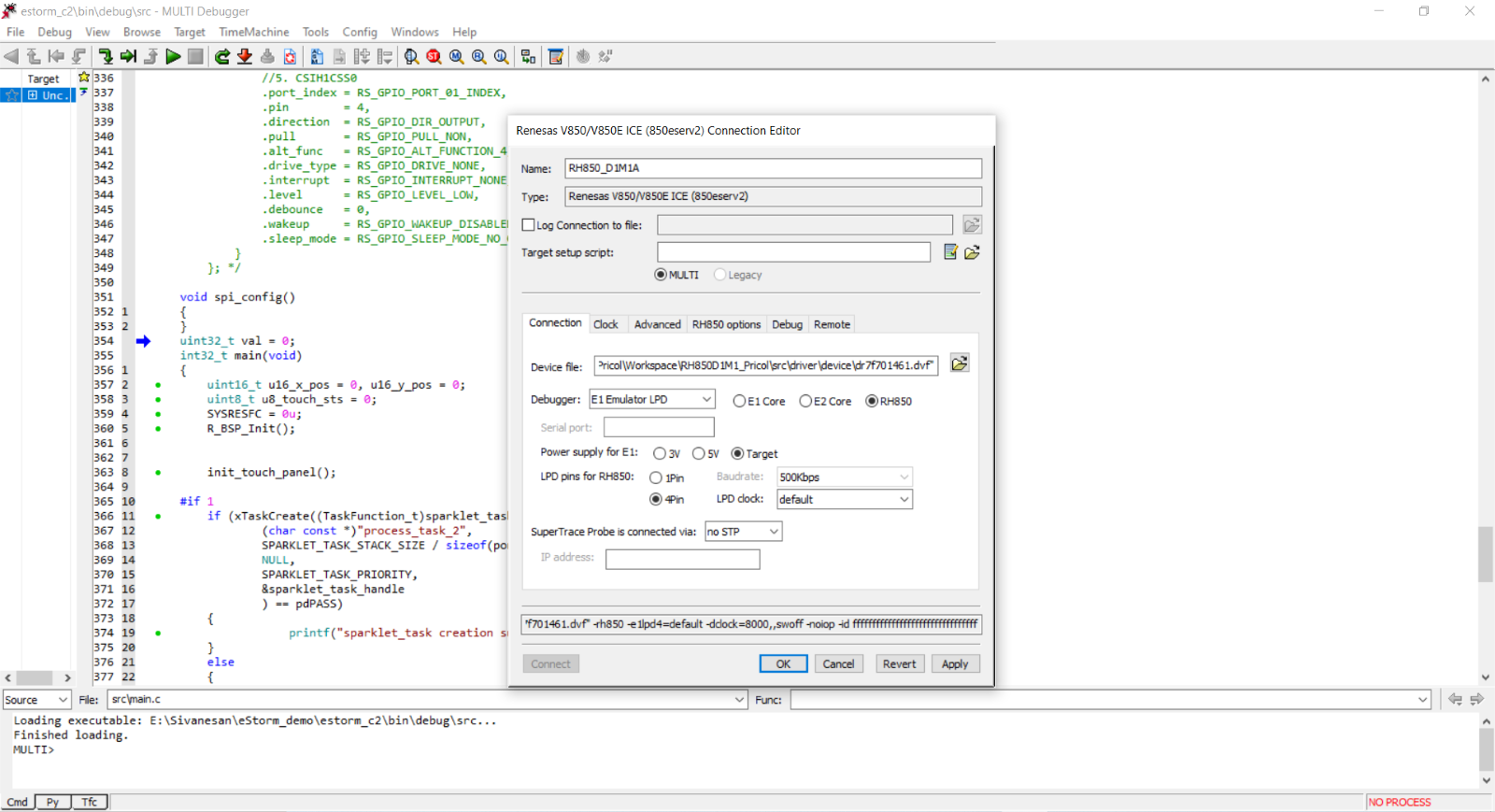The image size is (1495, 812).
Task: Open the Debug menu
Action: tap(54, 32)
